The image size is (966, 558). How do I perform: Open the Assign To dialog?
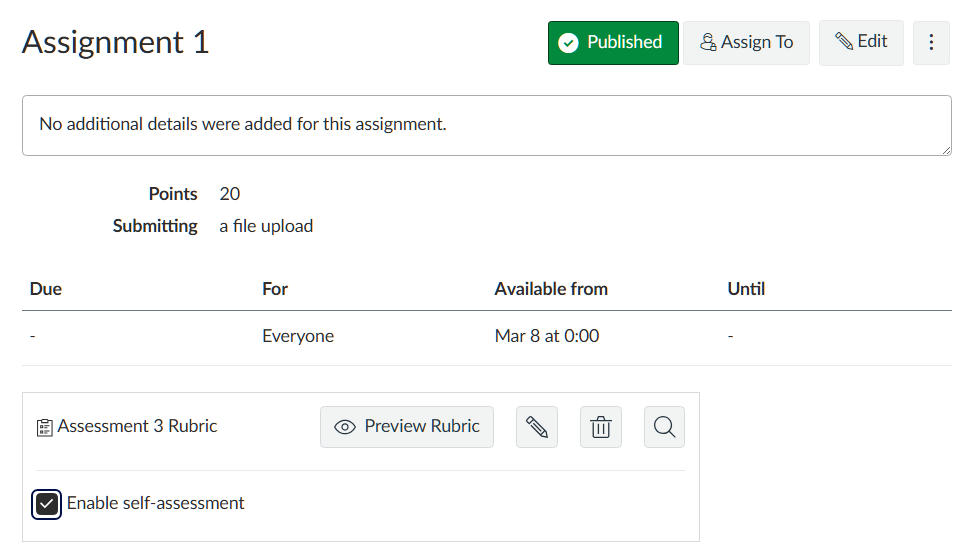click(746, 42)
